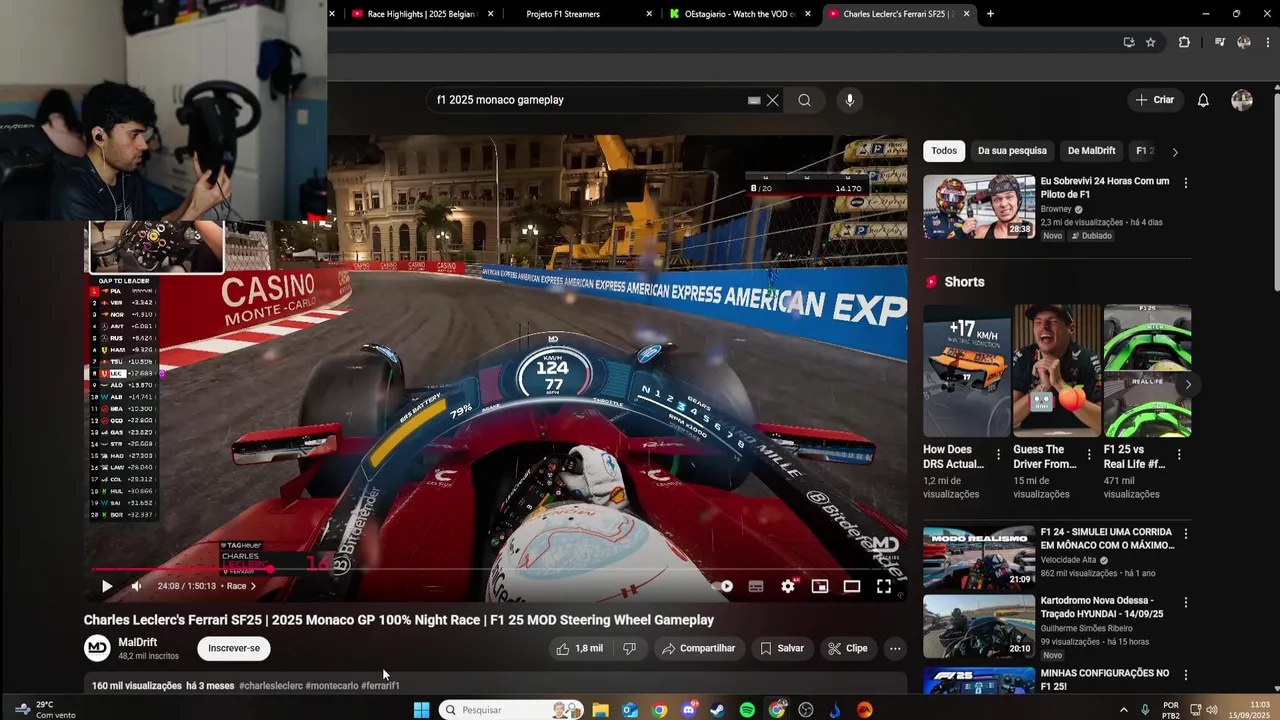Save video using the Salvar button
The width and height of the screenshot is (1280, 720).
(x=781, y=648)
